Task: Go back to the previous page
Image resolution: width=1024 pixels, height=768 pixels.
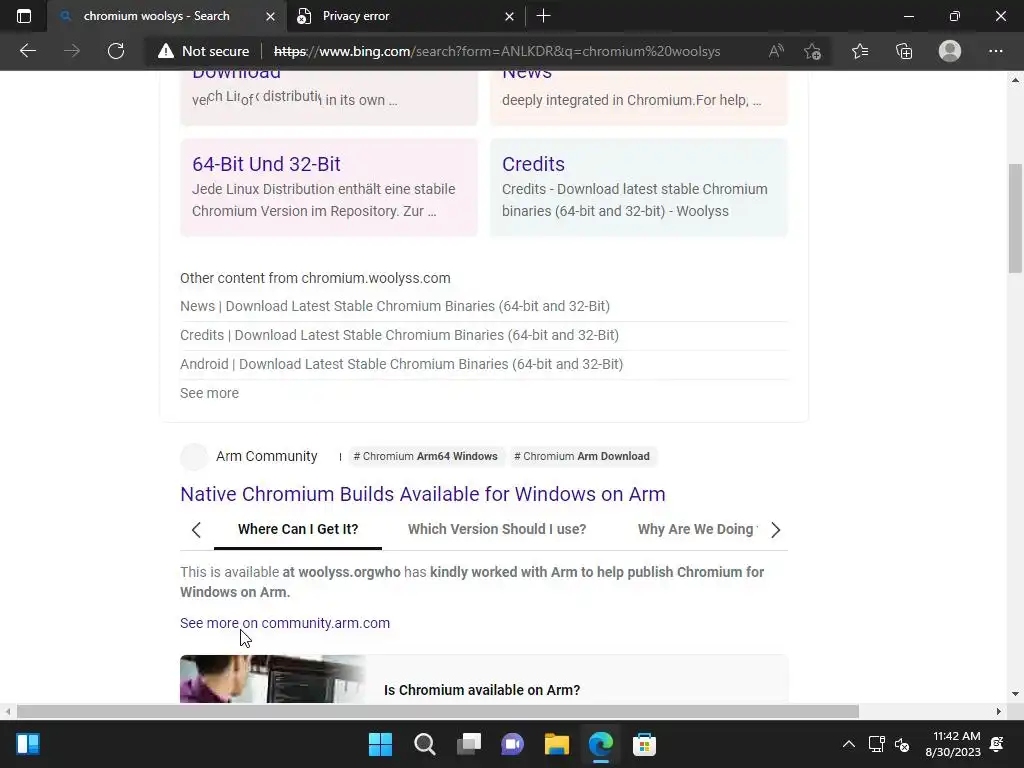Action: [x=27, y=51]
